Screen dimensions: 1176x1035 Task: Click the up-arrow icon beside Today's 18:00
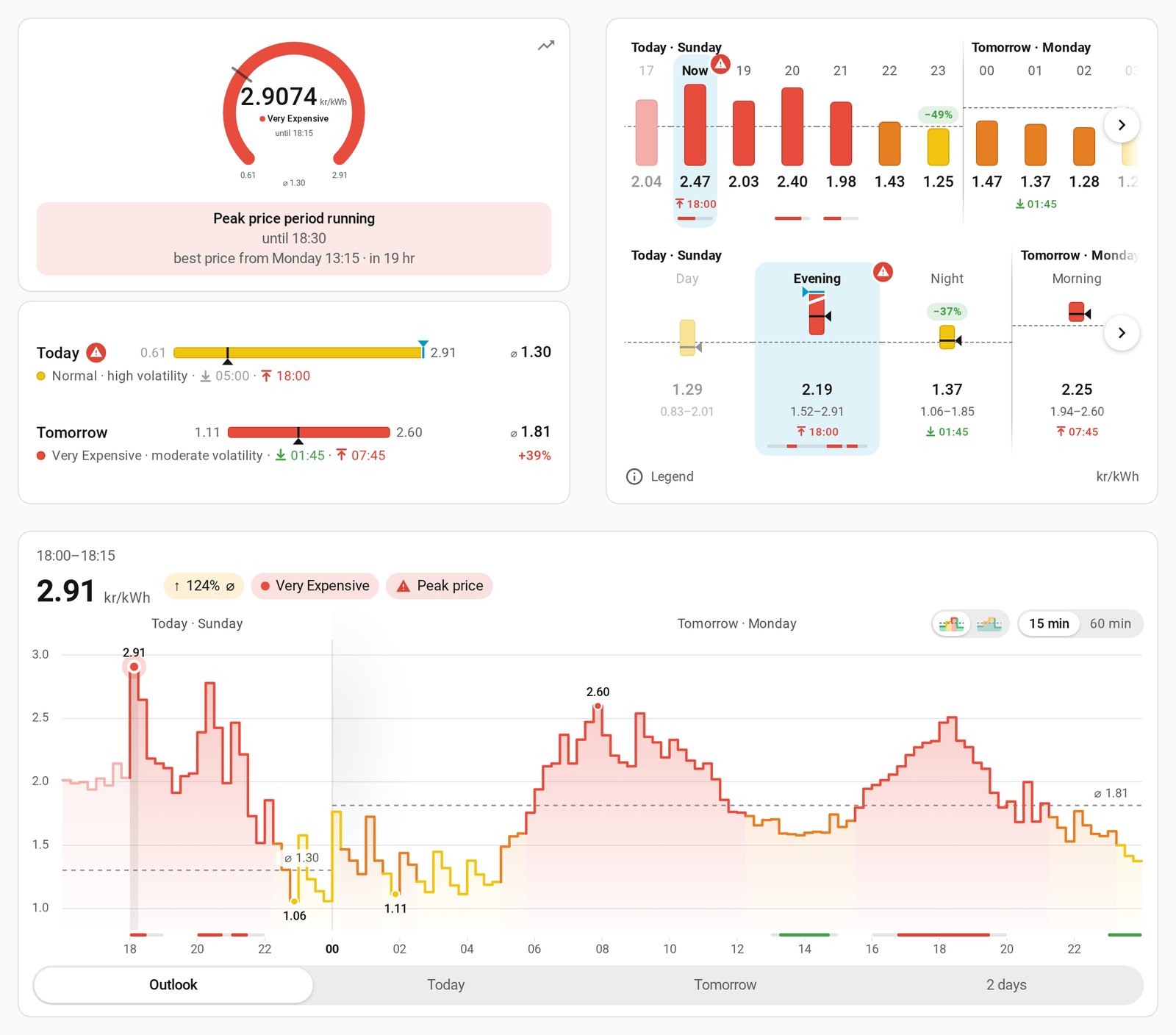pos(266,376)
